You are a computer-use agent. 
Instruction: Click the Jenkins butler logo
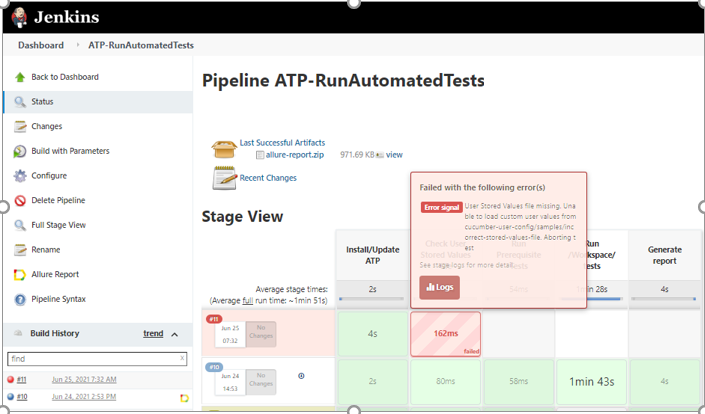tap(19, 17)
